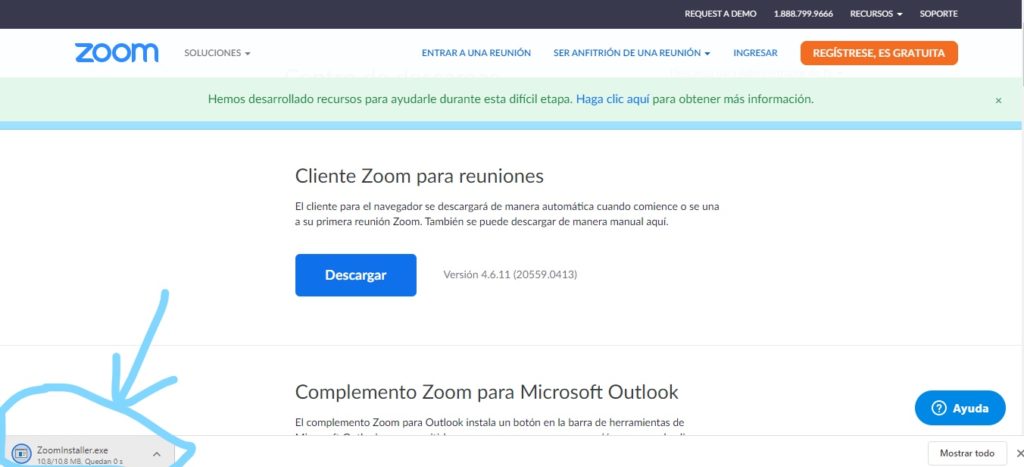
Task: Click the Cliente Zoom para reuniones heading
Action: coord(419,176)
